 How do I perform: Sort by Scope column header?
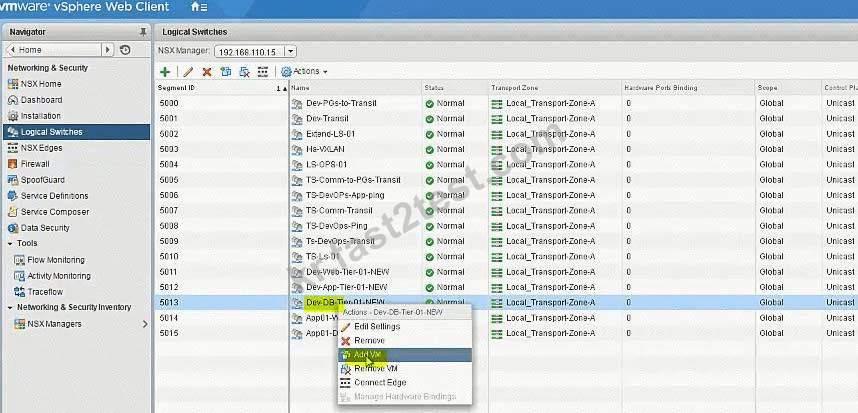click(x=788, y=88)
